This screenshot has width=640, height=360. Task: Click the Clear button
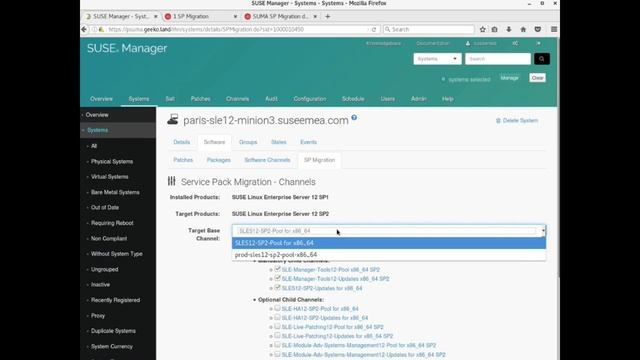(x=537, y=78)
